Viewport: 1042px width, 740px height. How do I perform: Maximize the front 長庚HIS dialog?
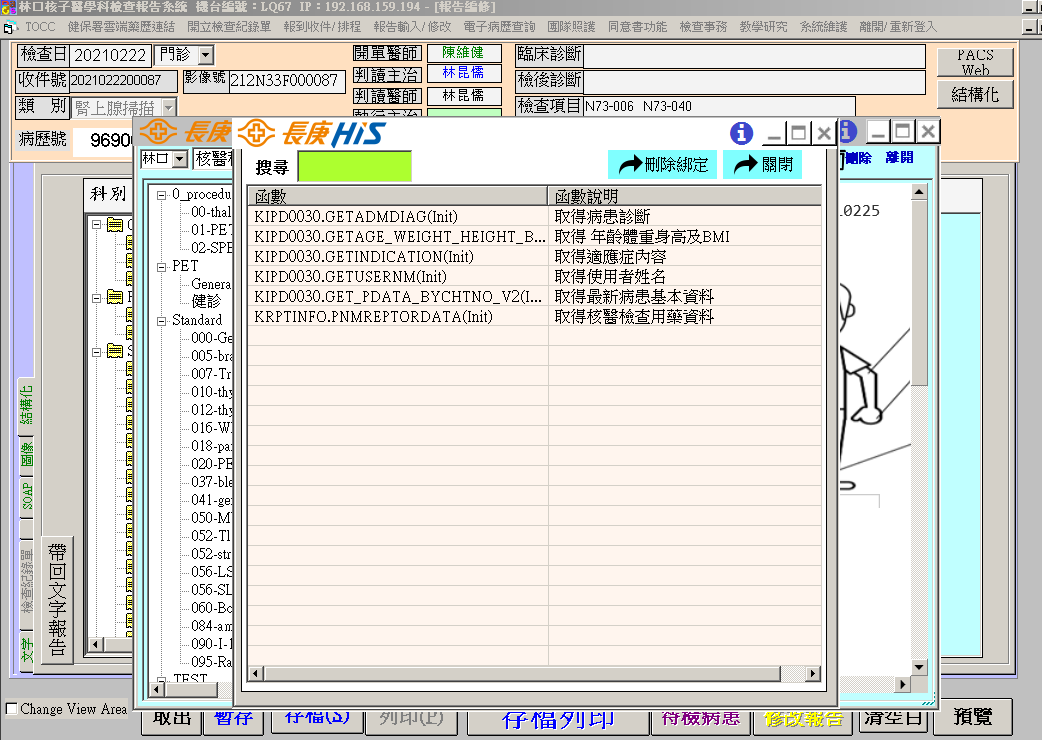click(x=798, y=133)
